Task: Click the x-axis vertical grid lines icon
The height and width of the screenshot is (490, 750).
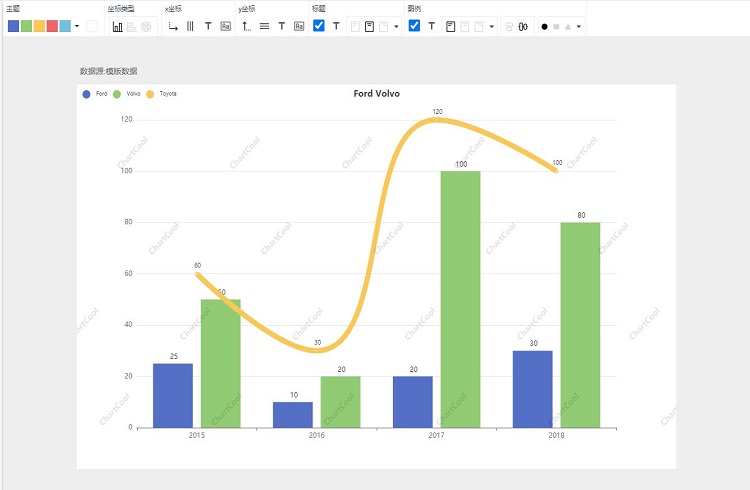Action: (x=190, y=26)
